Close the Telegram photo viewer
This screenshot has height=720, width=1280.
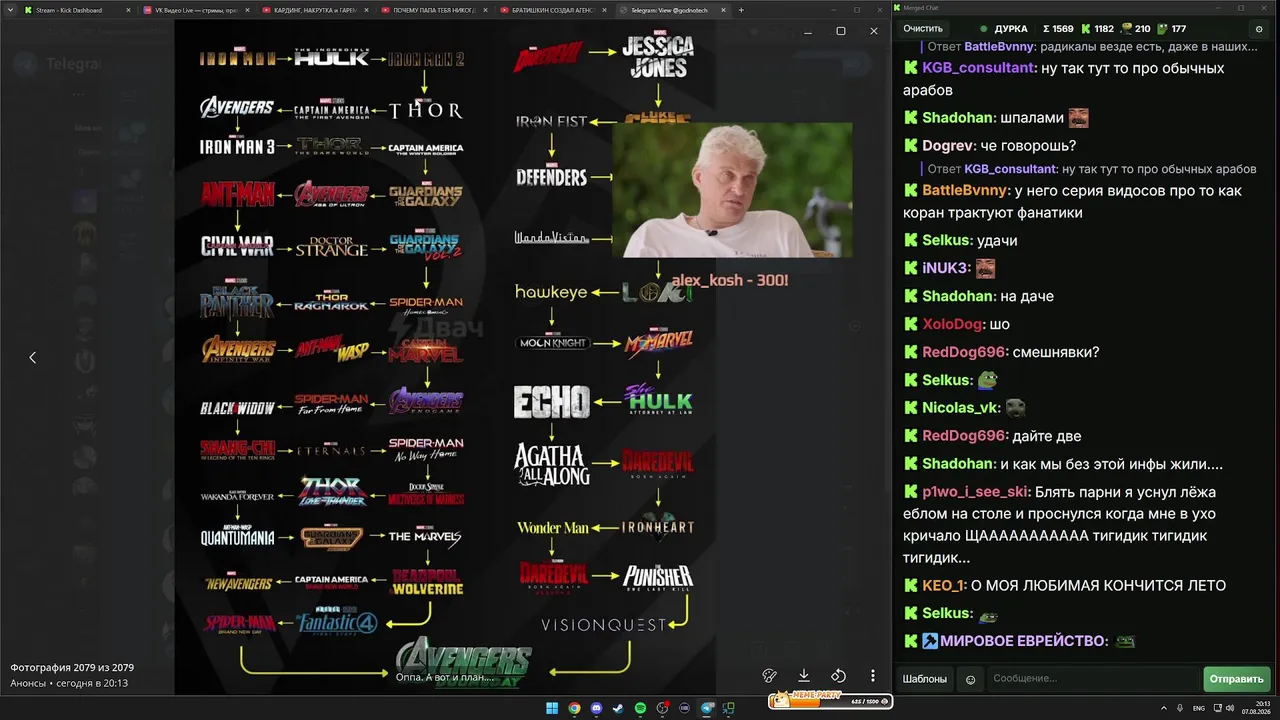(x=873, y=31)
